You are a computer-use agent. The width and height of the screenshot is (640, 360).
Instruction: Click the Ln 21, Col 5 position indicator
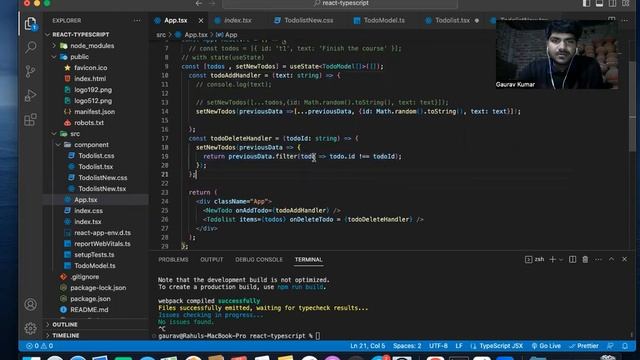[x=367, y=346]
